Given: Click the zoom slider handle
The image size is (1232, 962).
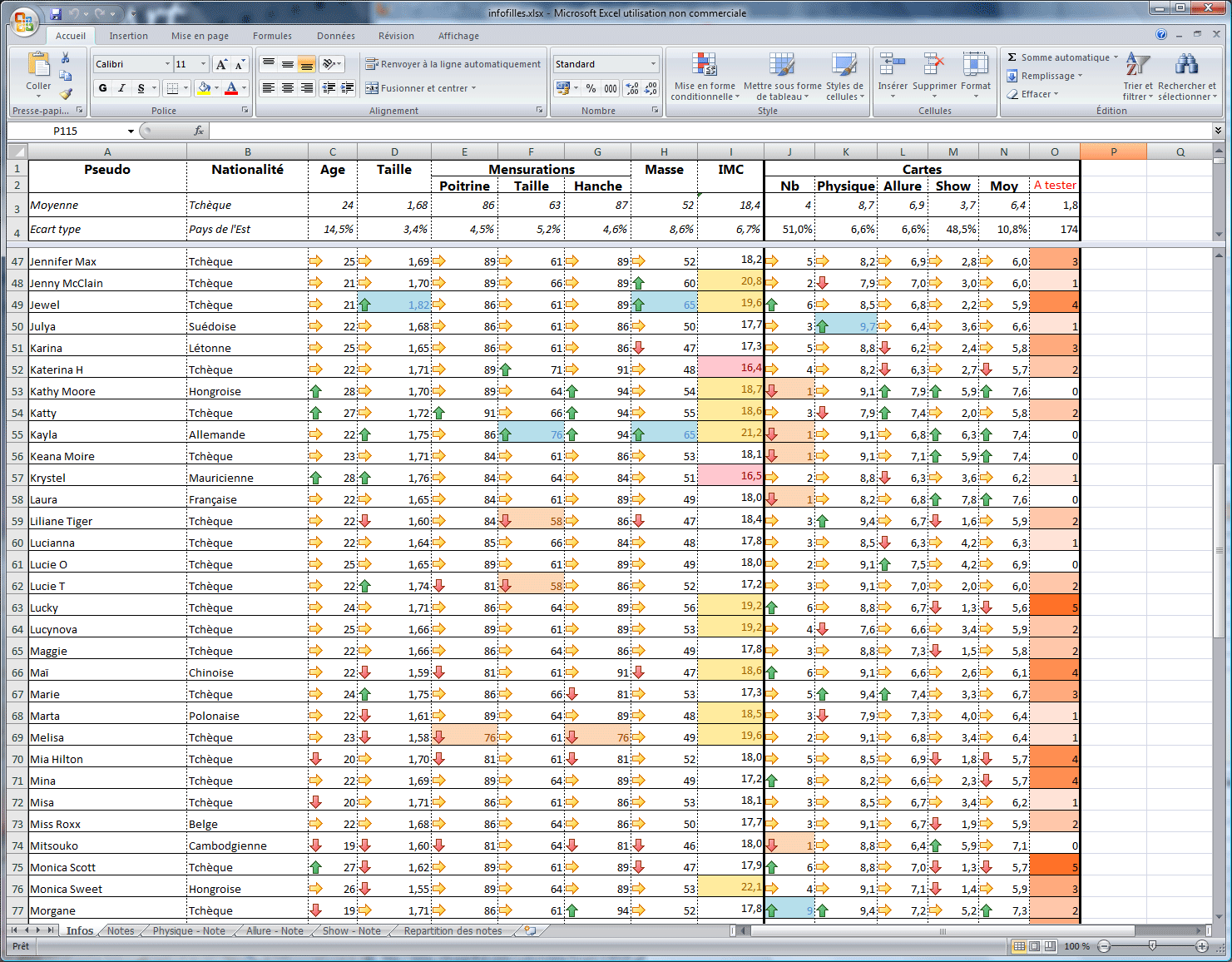Looking at the screenshot, I should [1152, 946].
